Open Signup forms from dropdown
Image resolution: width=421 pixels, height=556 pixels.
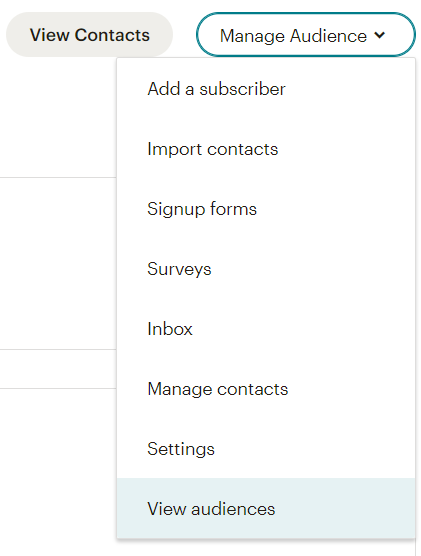pyautogui.click(x=266, y=209)
